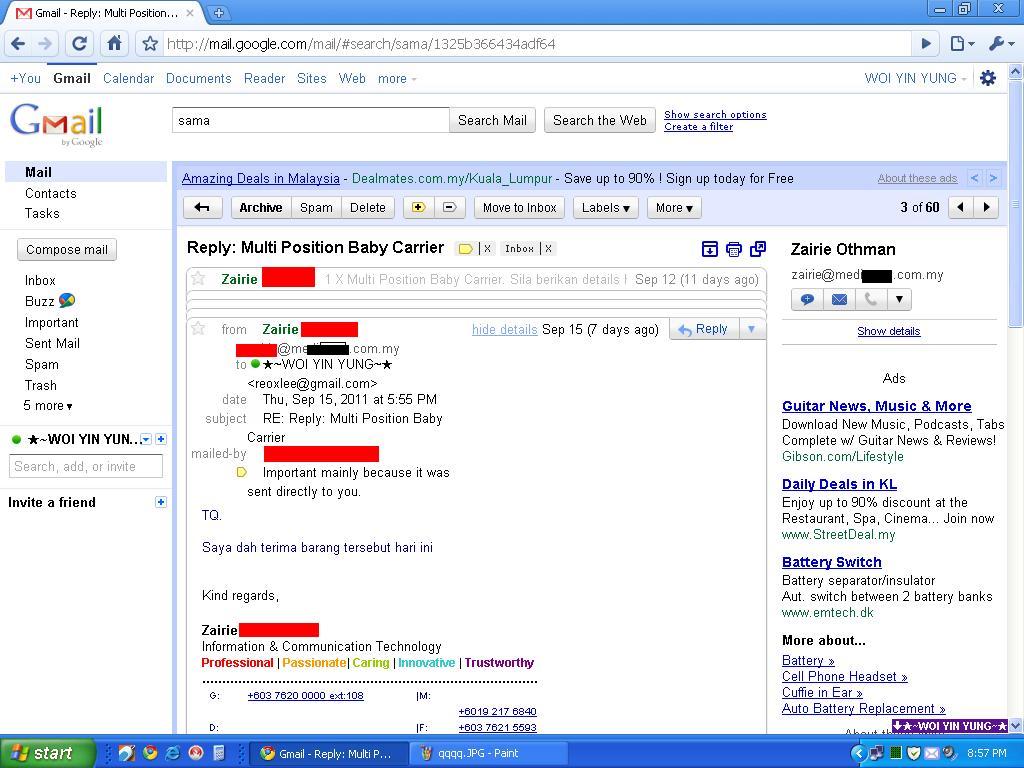
Task: Open the browser wrench settings menu
Action: (x=1000, y=44)
